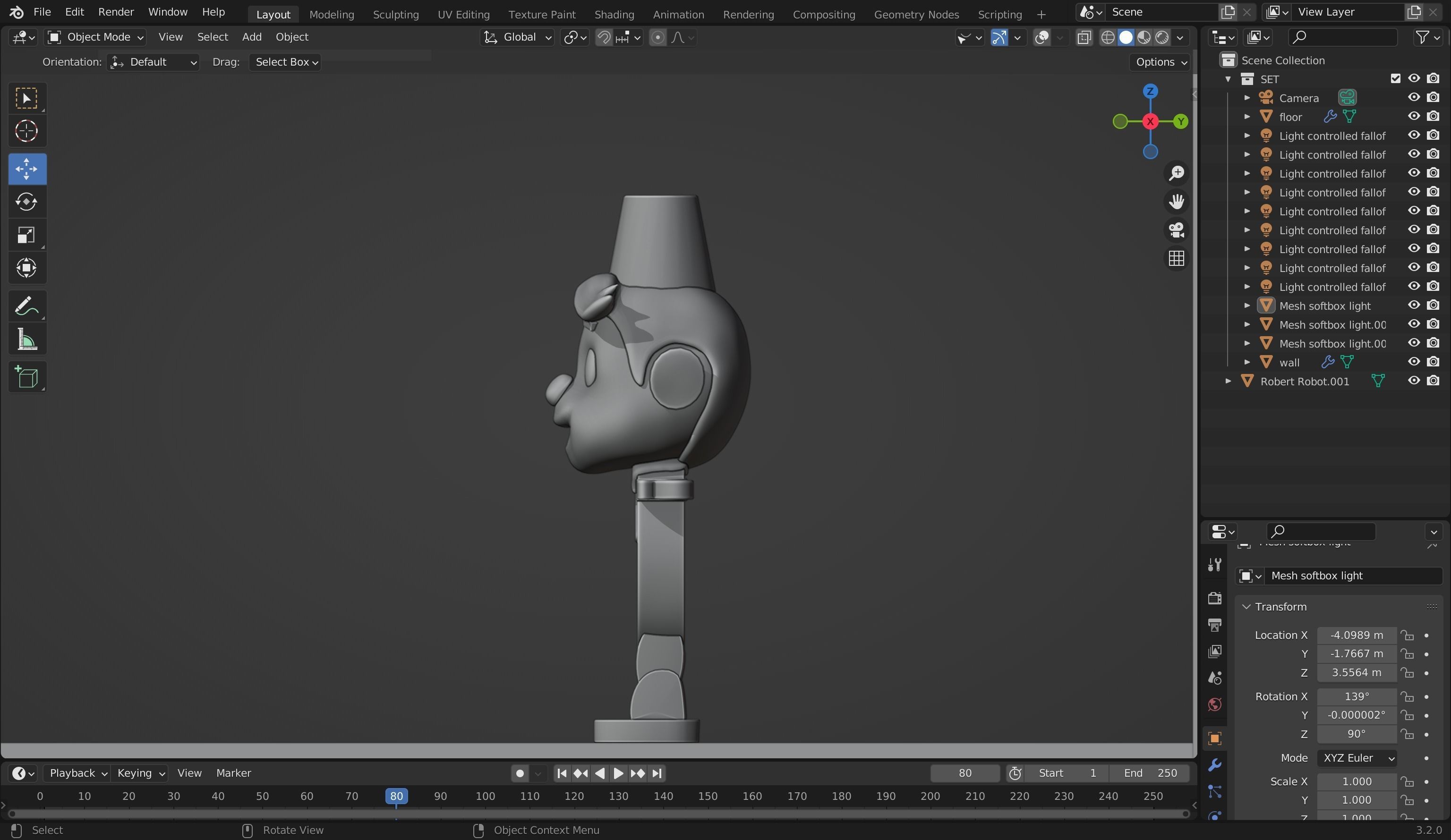This screenshot has height=840, width=1451.
Task: Click the pan view hand icon
Action: click(x=1177, y=202)
